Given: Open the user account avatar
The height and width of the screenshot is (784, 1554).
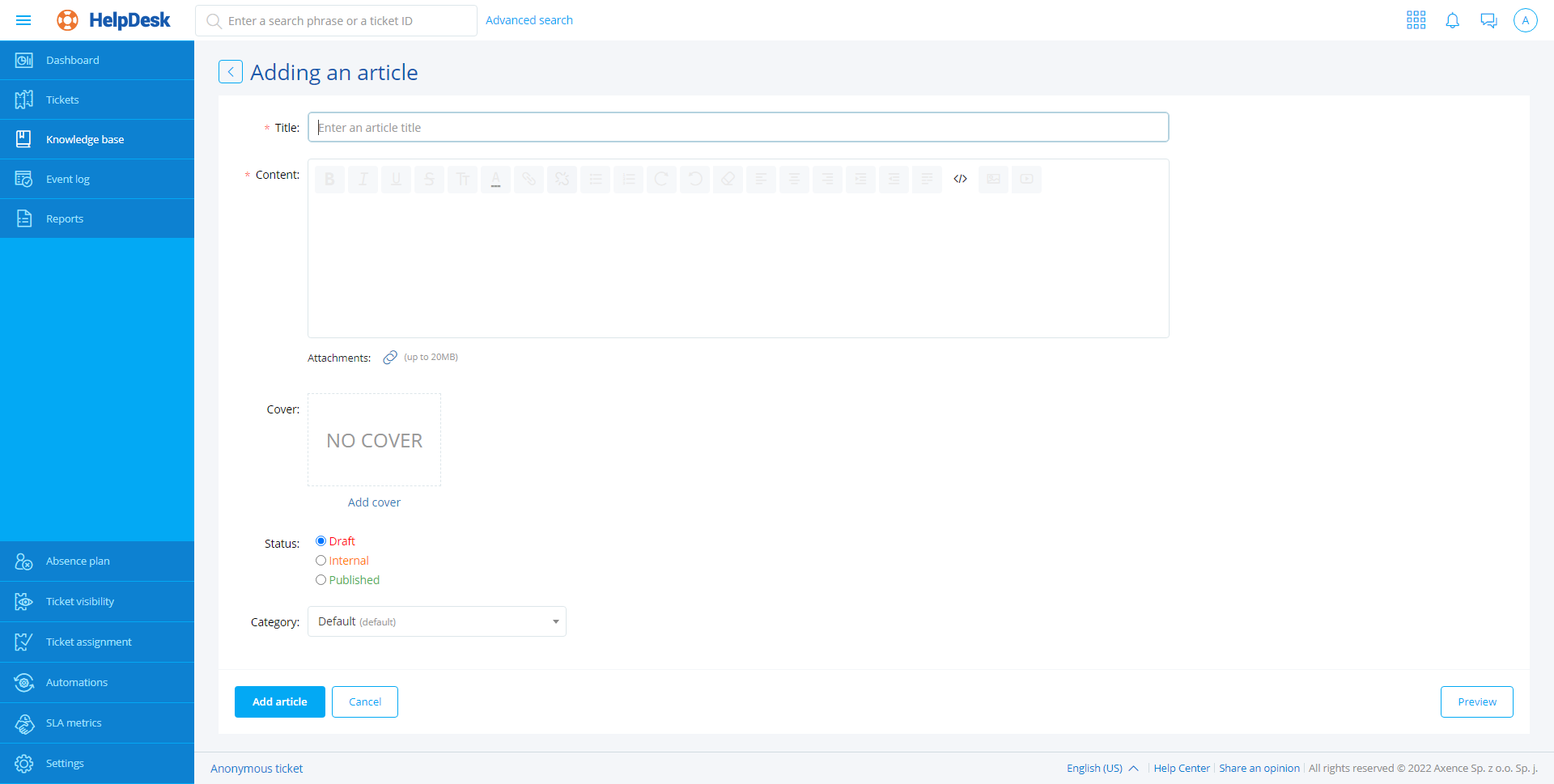Looking at the screenshot, I should tap(1525, 20).
